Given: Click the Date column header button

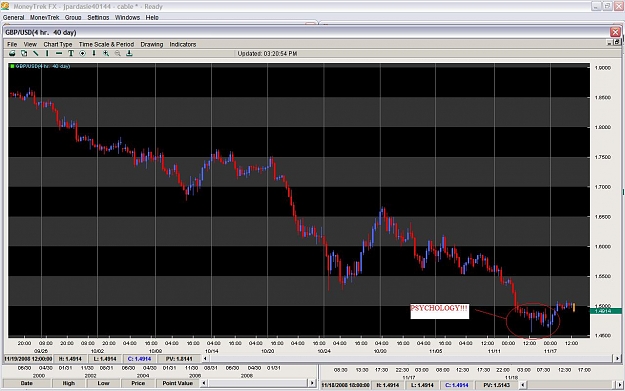Looking at the screenshot, I should 26,383.
